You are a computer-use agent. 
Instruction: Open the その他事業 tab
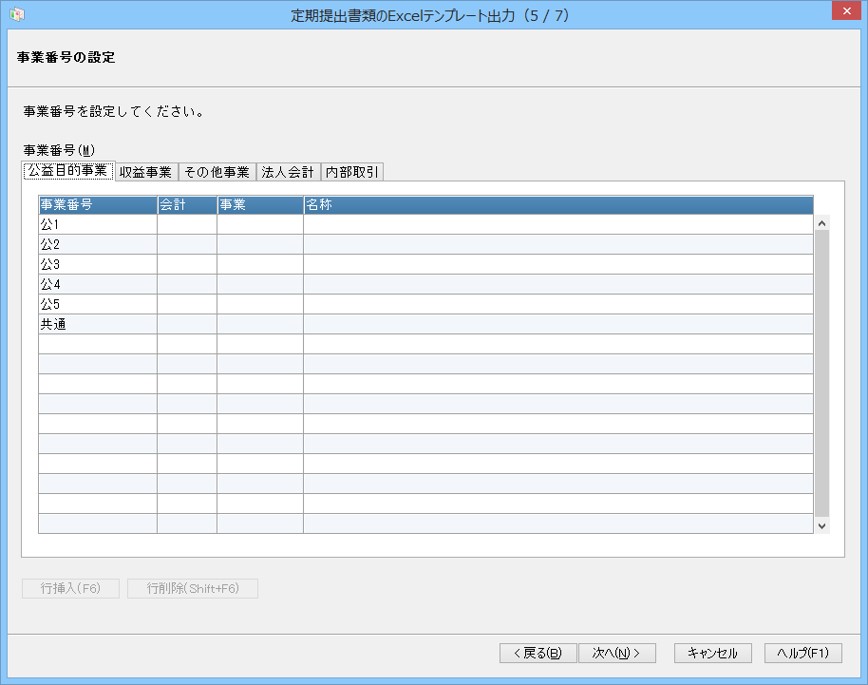[x=217, y=172]
